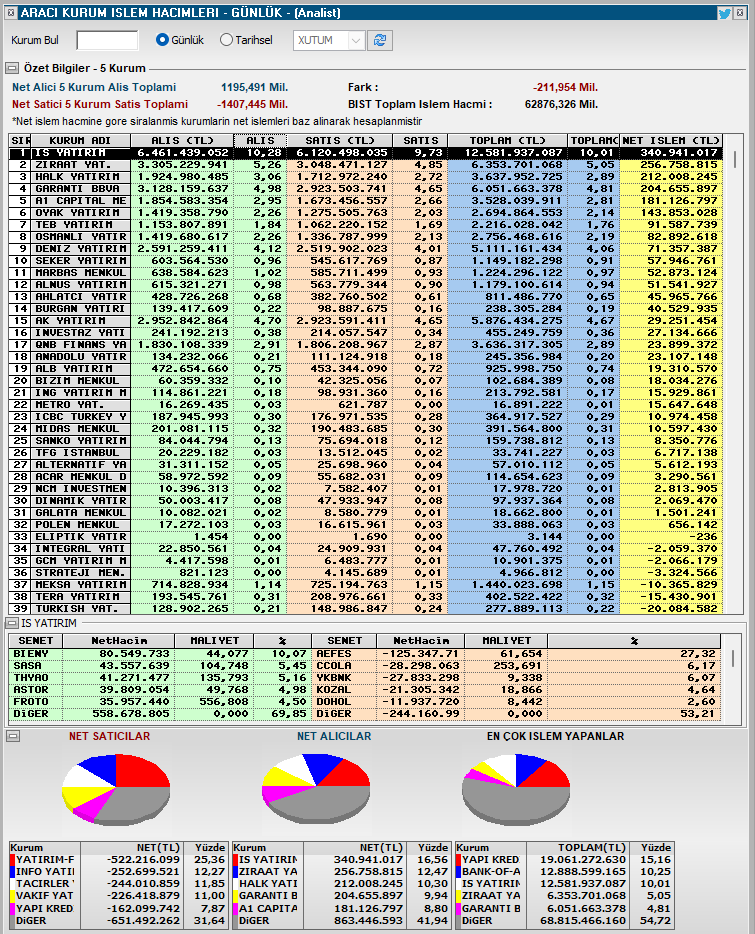Screen dimensions: 755x934
Task: Click the ALIS percentage column header
Action: pyautogui.click(x=260, y=141)
